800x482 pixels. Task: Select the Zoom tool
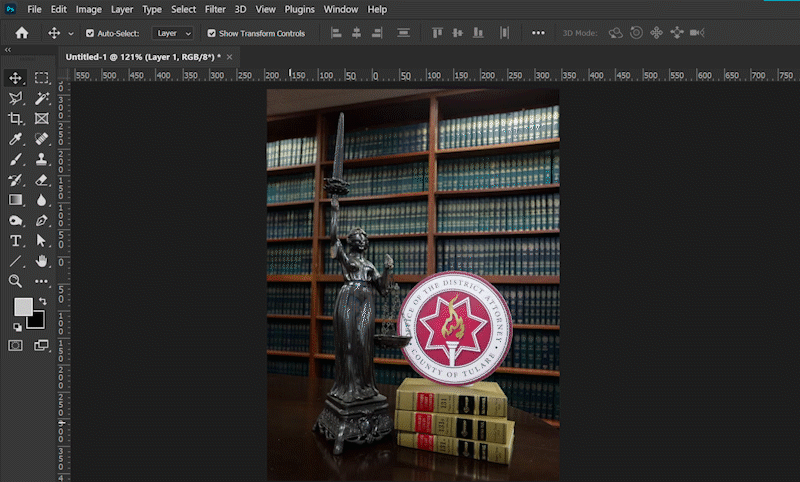tap(15, 281)
